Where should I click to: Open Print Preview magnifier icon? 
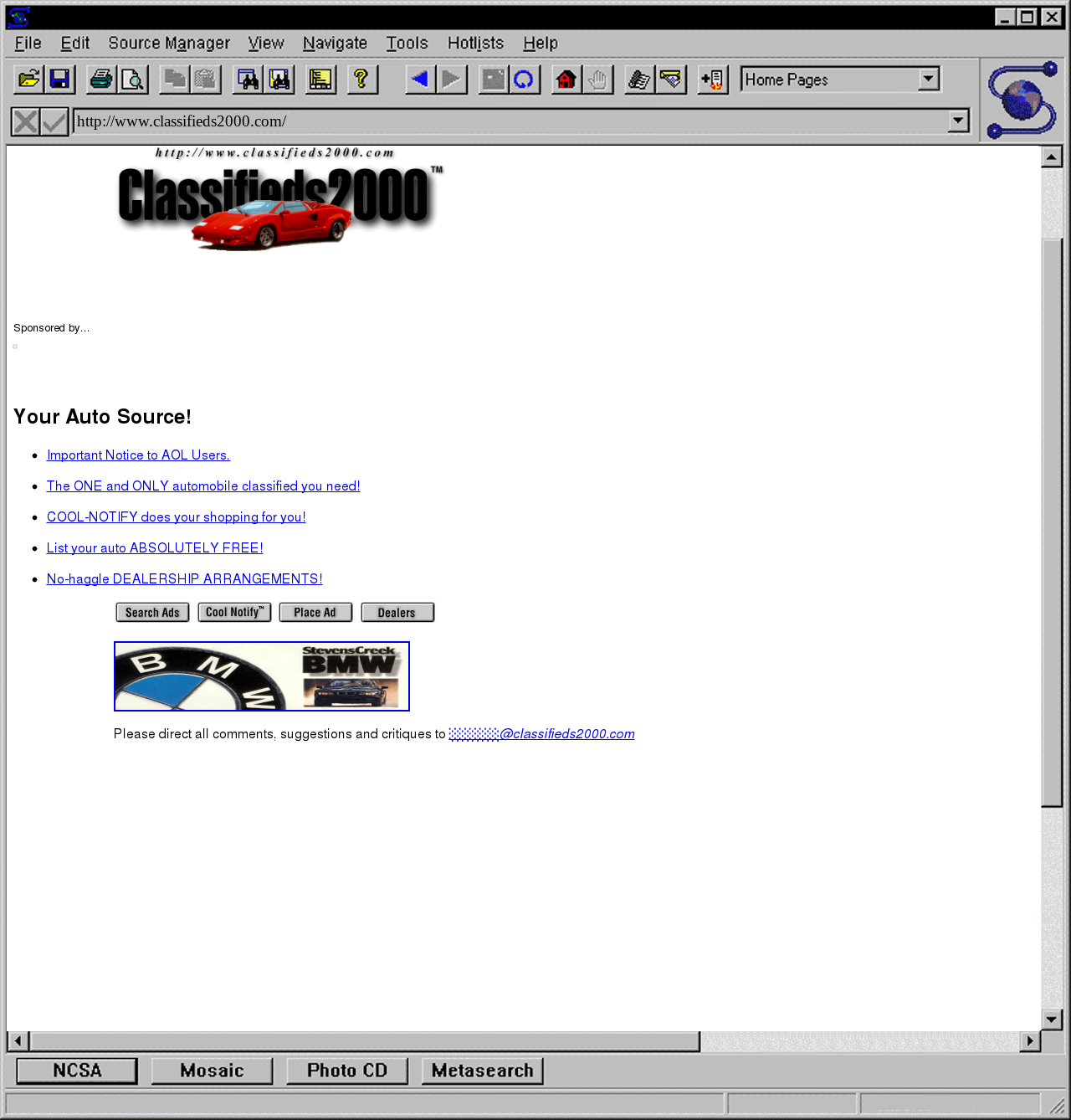coord(132,80)
